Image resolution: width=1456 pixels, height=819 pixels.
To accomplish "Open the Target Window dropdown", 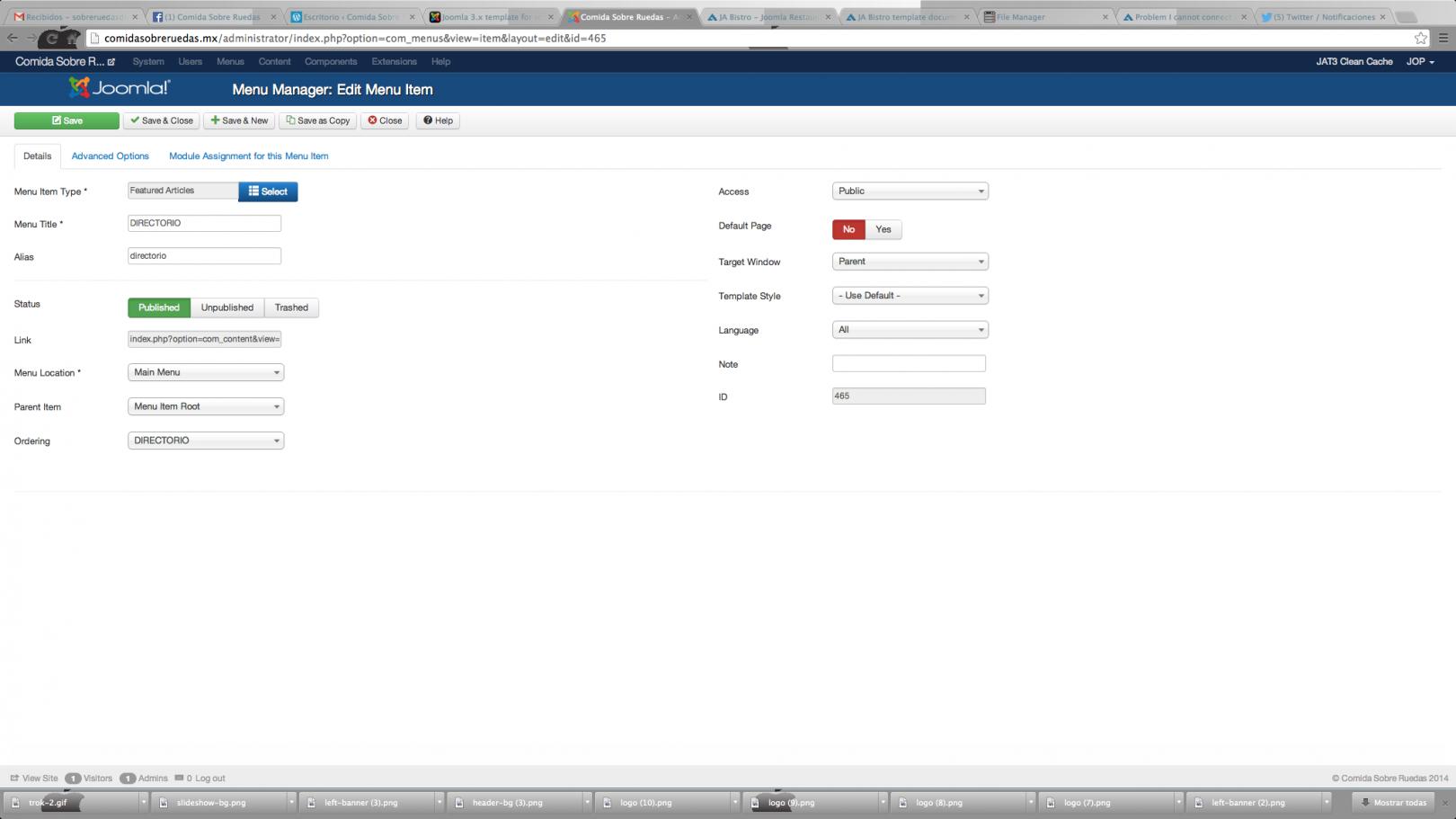I will click(x=910, y=262).
